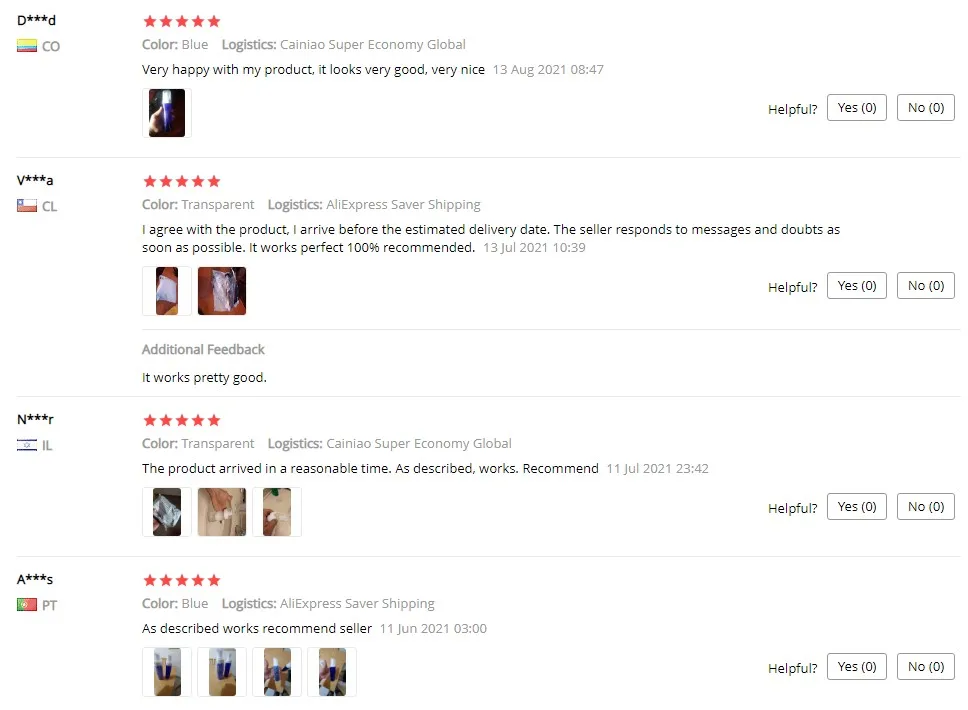Click the Portugal flag icon under A***s
The height and width of the screenshot is (710, 968).
point(27,604)
